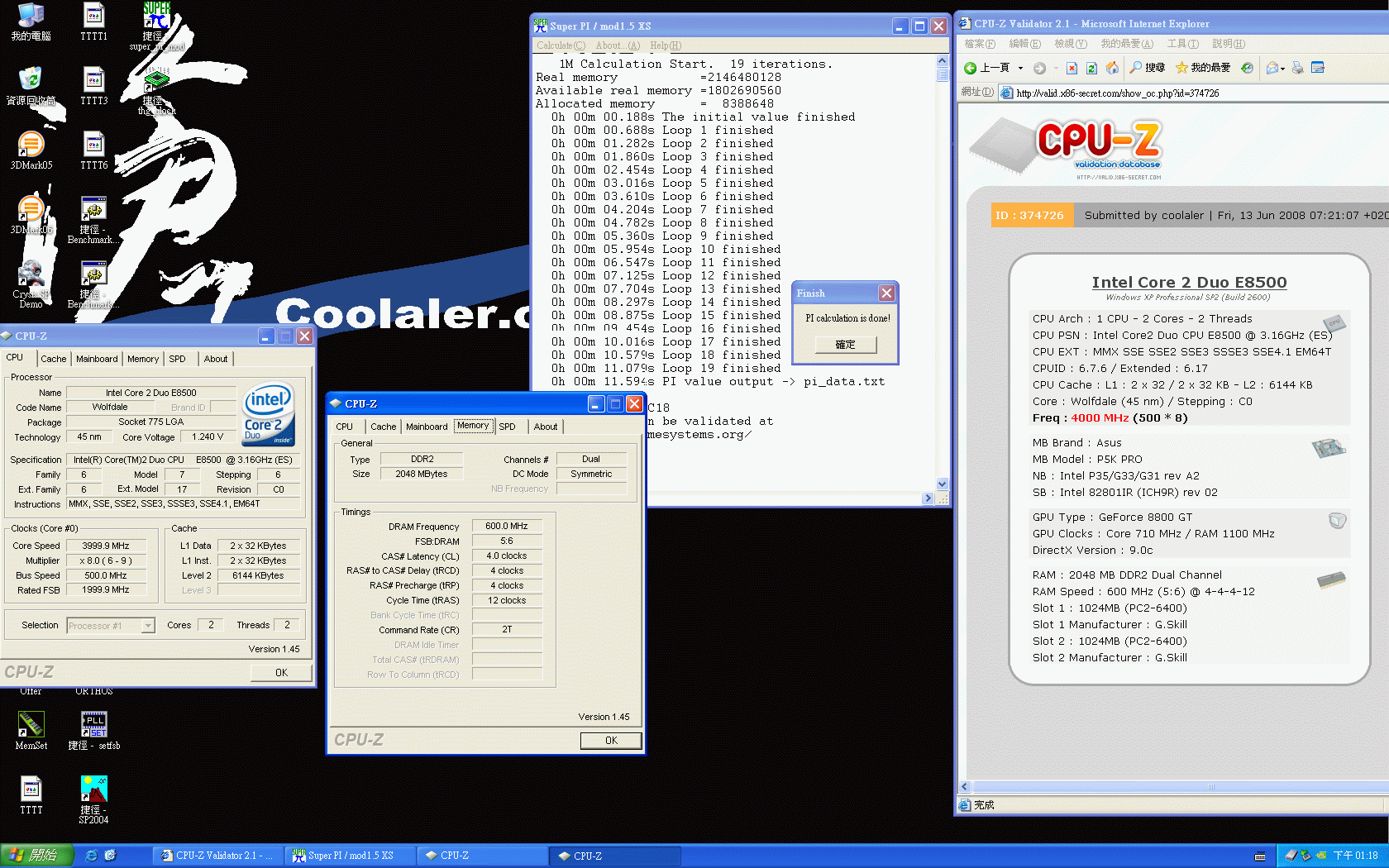1389x868 pixels.
Task: Click the Start (開始) button
Action: 37,856
